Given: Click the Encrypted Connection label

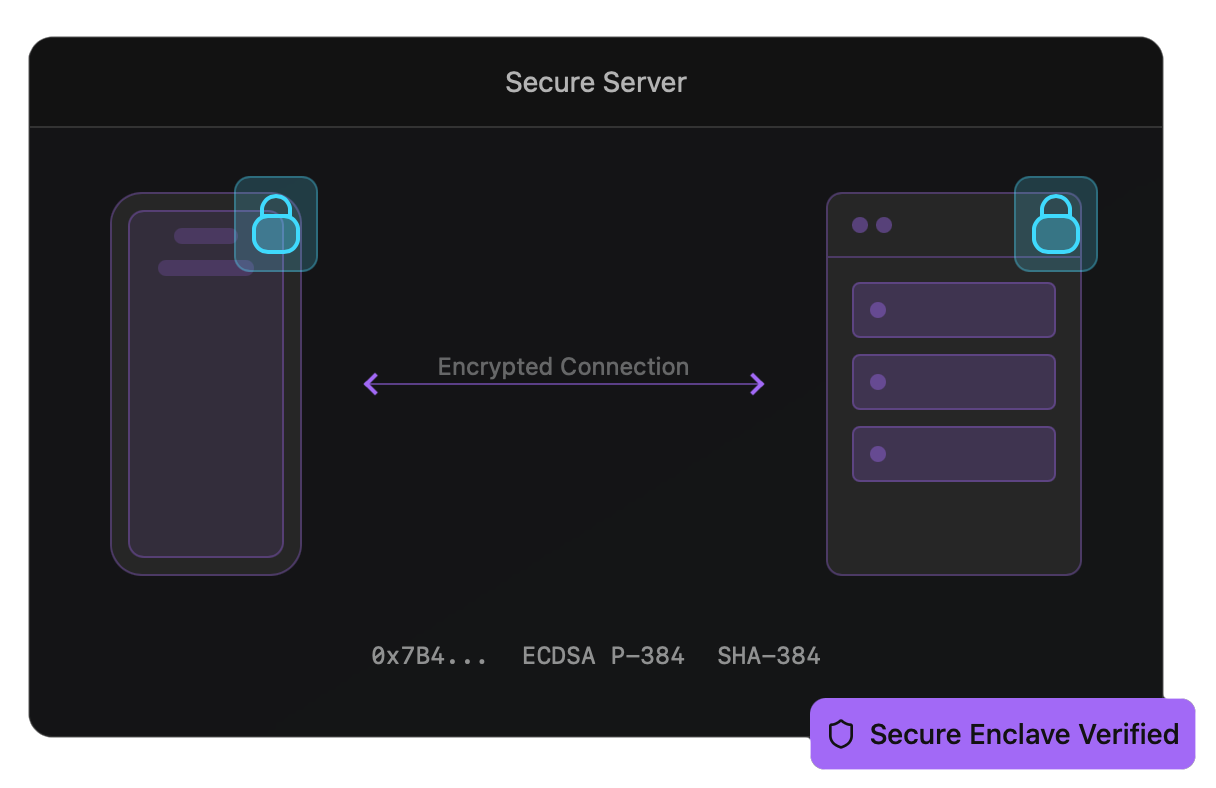Looking at the screenshot, I should [x=563, y=366].
